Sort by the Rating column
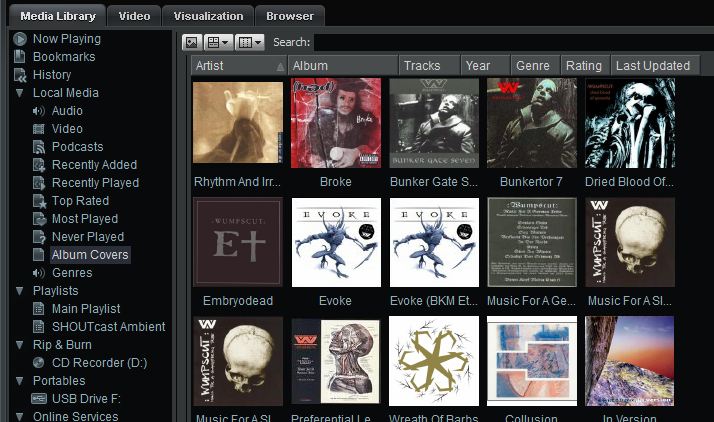Image resolution: width=714 pixels, height=422 pixels. [x=586, y=66]
